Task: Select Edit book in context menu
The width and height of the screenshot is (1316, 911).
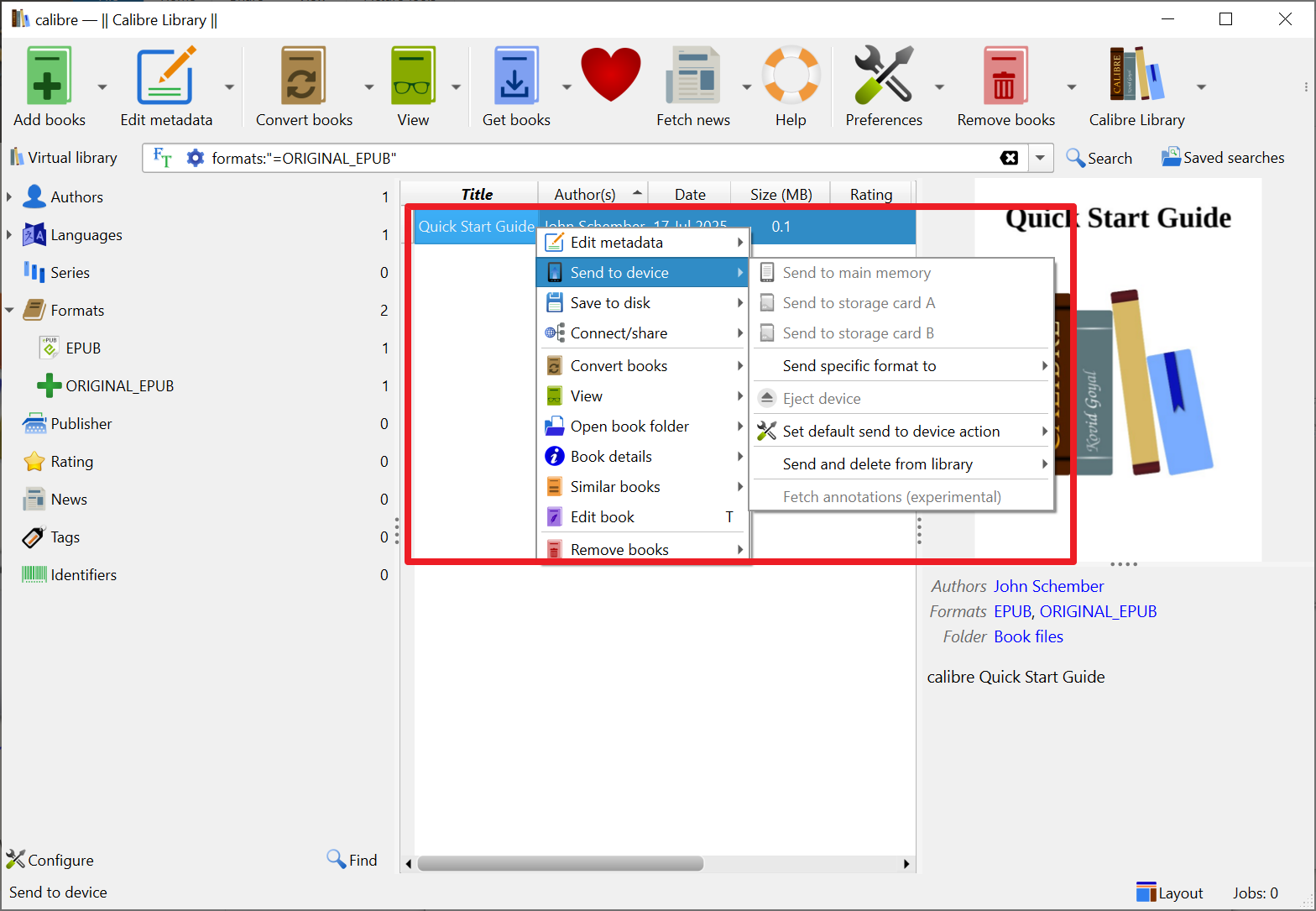Action: click(643, 517)
